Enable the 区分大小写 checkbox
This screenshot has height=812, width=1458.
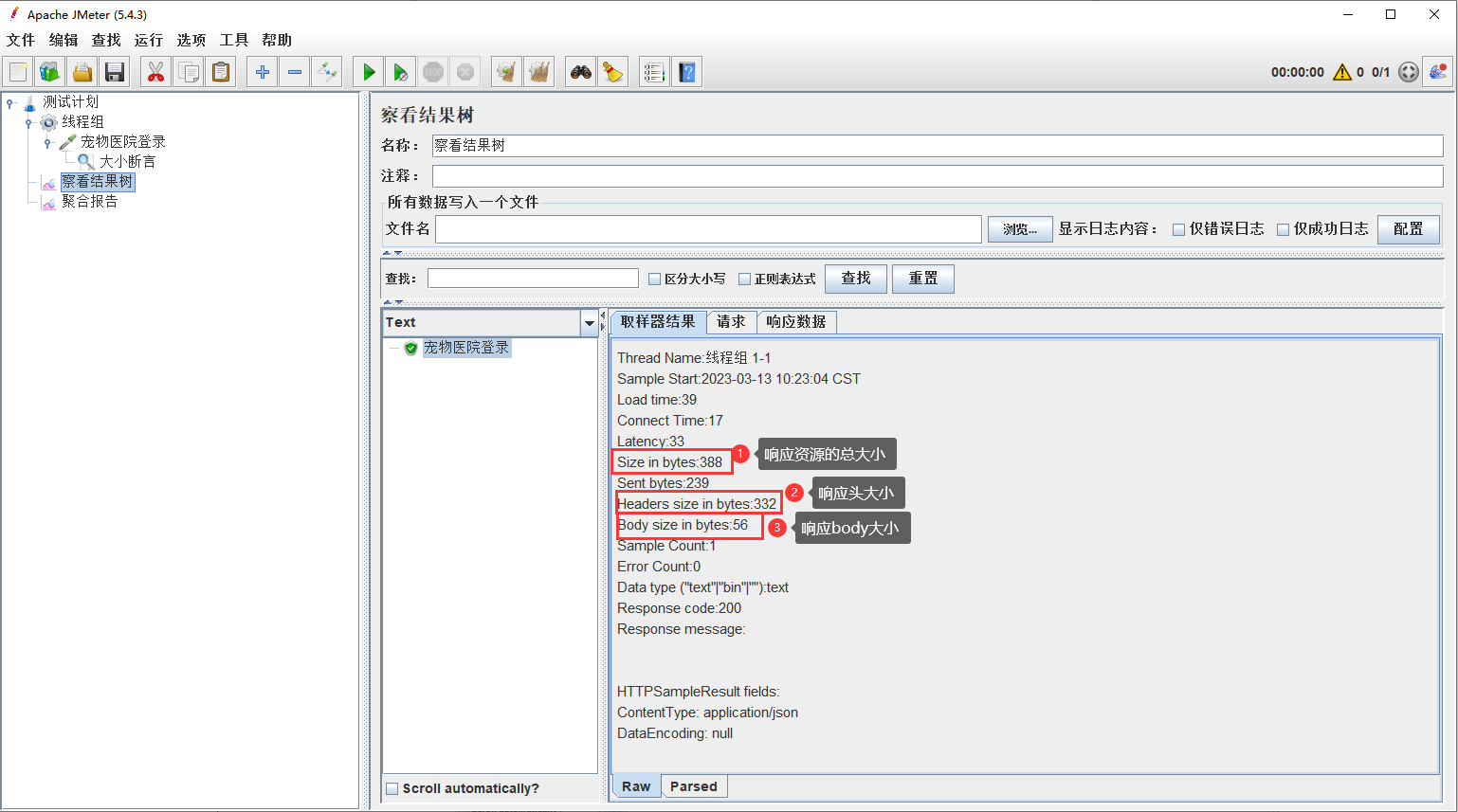point(654,280)
